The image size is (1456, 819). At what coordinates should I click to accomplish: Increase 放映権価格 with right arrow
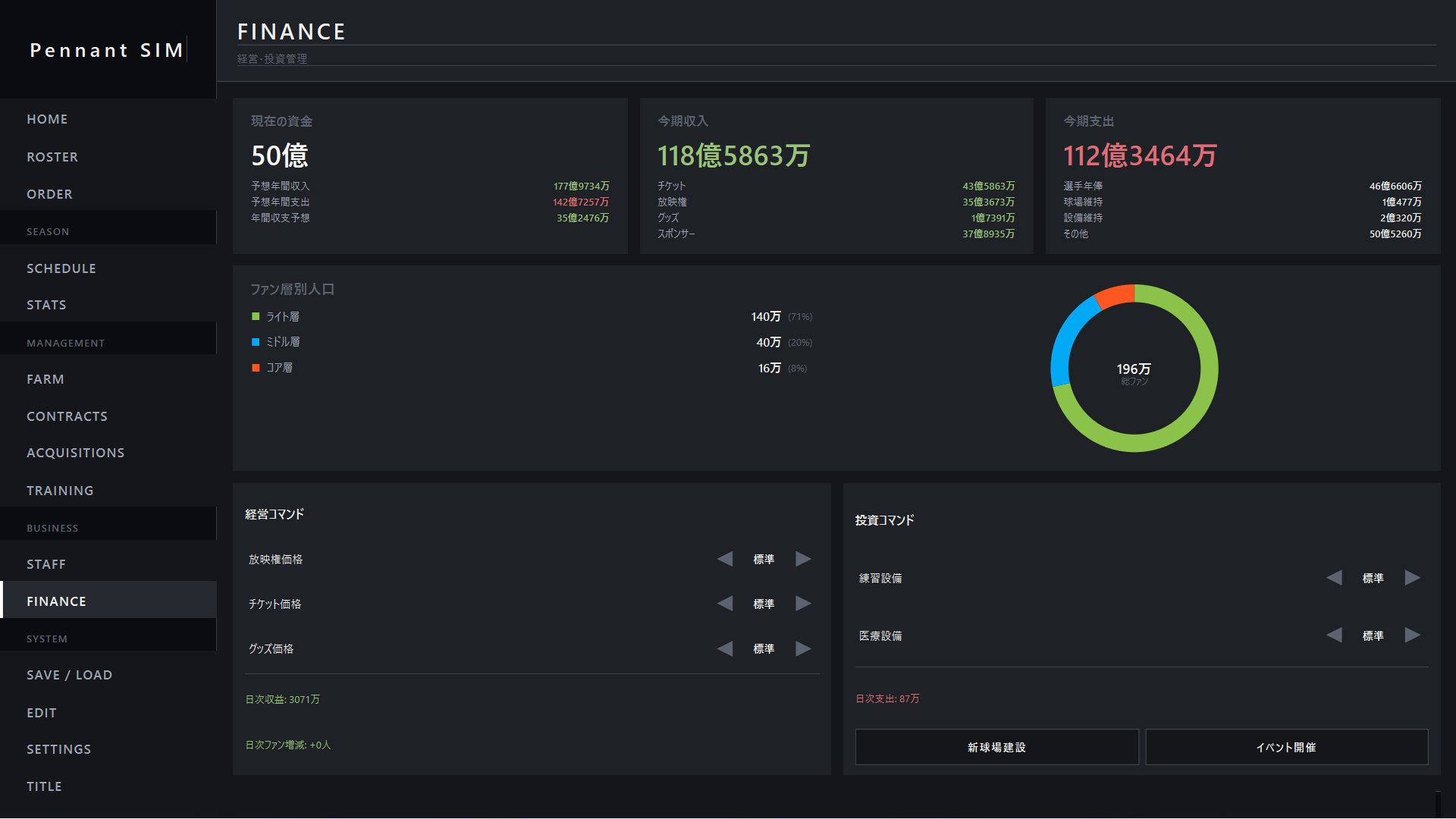[x=803, y=559]
